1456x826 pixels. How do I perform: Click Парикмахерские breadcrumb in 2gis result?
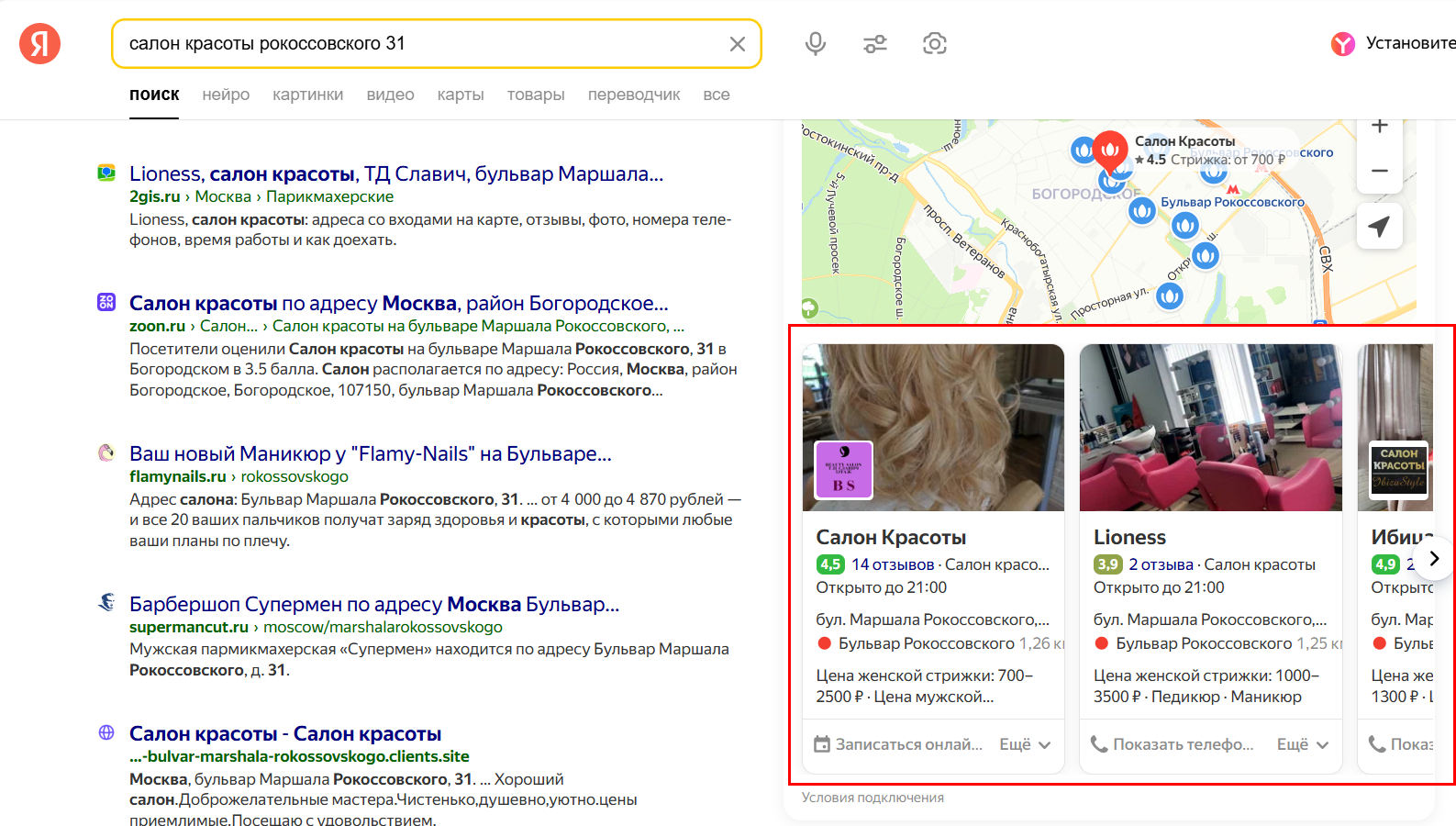coord(330,196)
